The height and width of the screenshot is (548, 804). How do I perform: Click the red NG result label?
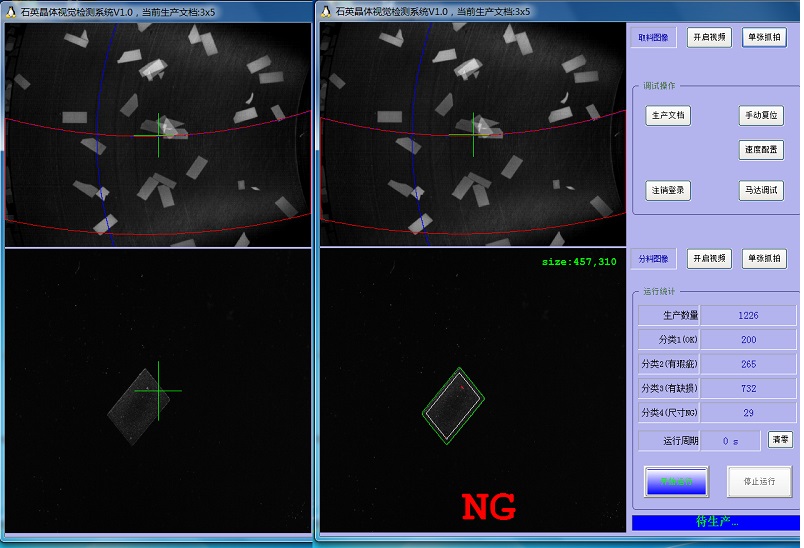point(488,507)
